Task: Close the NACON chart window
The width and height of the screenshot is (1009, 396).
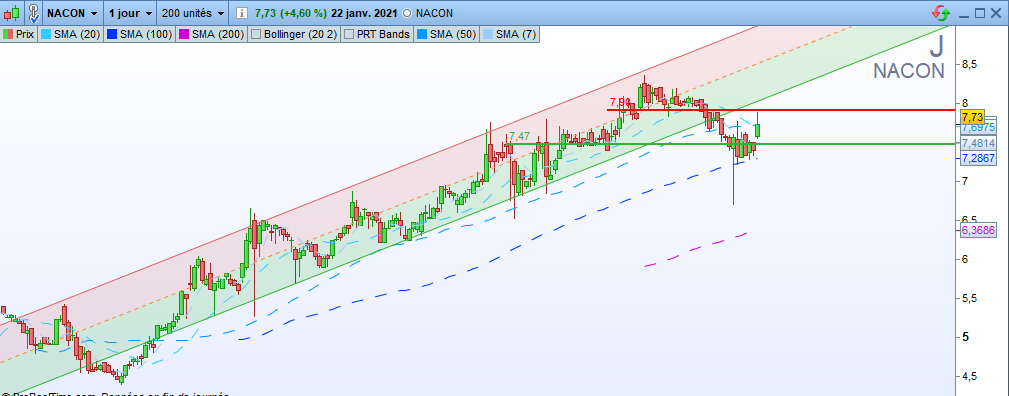Action: pyautogui.click(x=997, y=14)
